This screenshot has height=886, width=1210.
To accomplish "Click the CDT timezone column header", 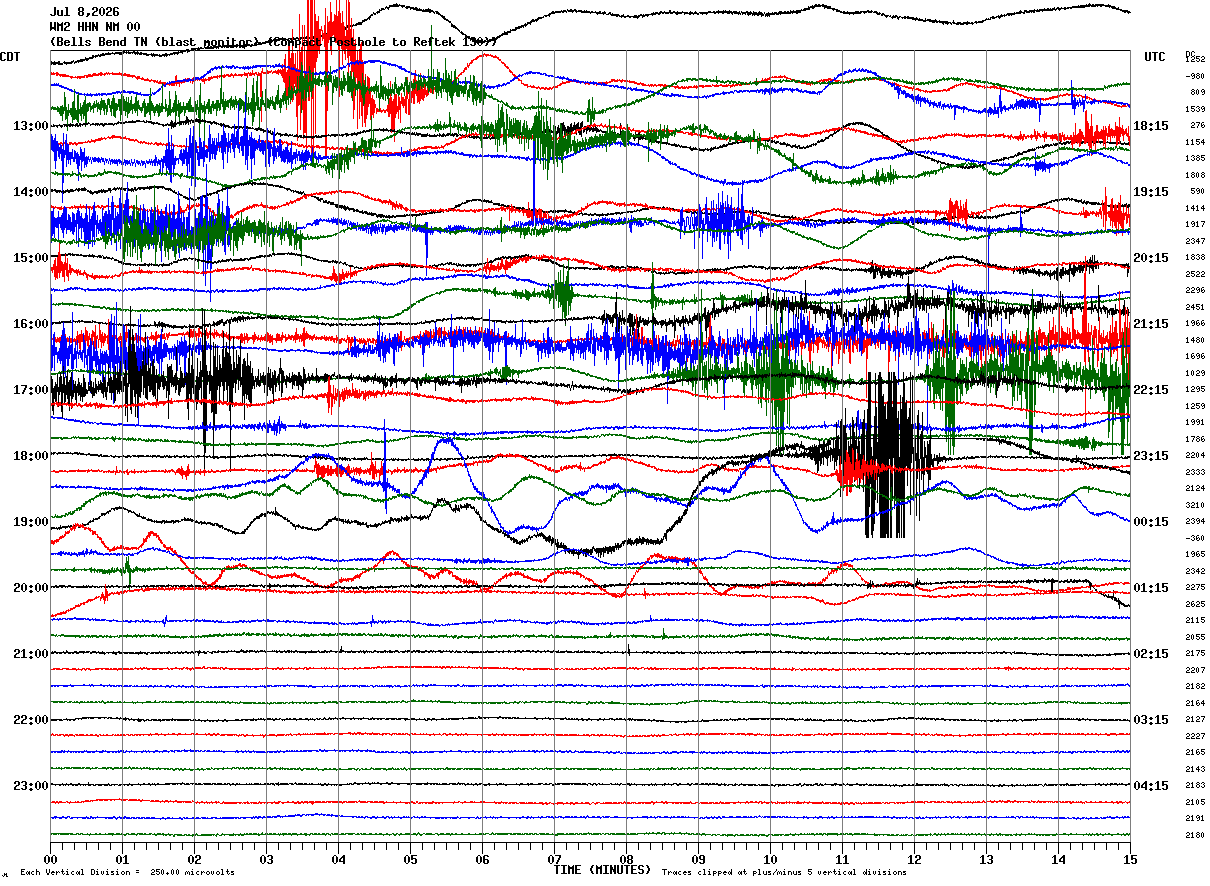I will 10,57.
